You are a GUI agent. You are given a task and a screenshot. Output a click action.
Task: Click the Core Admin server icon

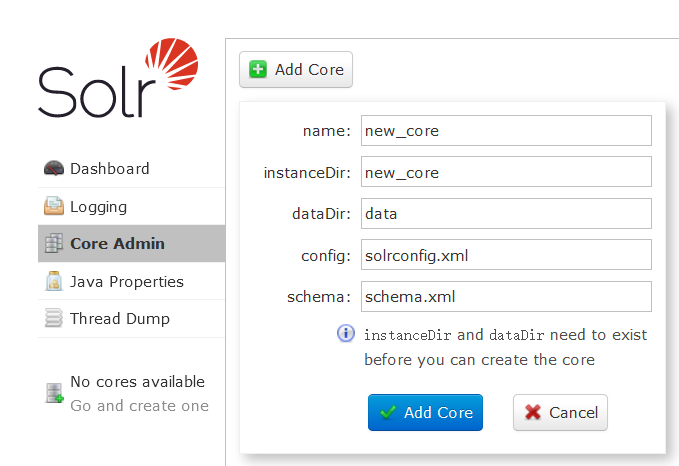[54, 244]
